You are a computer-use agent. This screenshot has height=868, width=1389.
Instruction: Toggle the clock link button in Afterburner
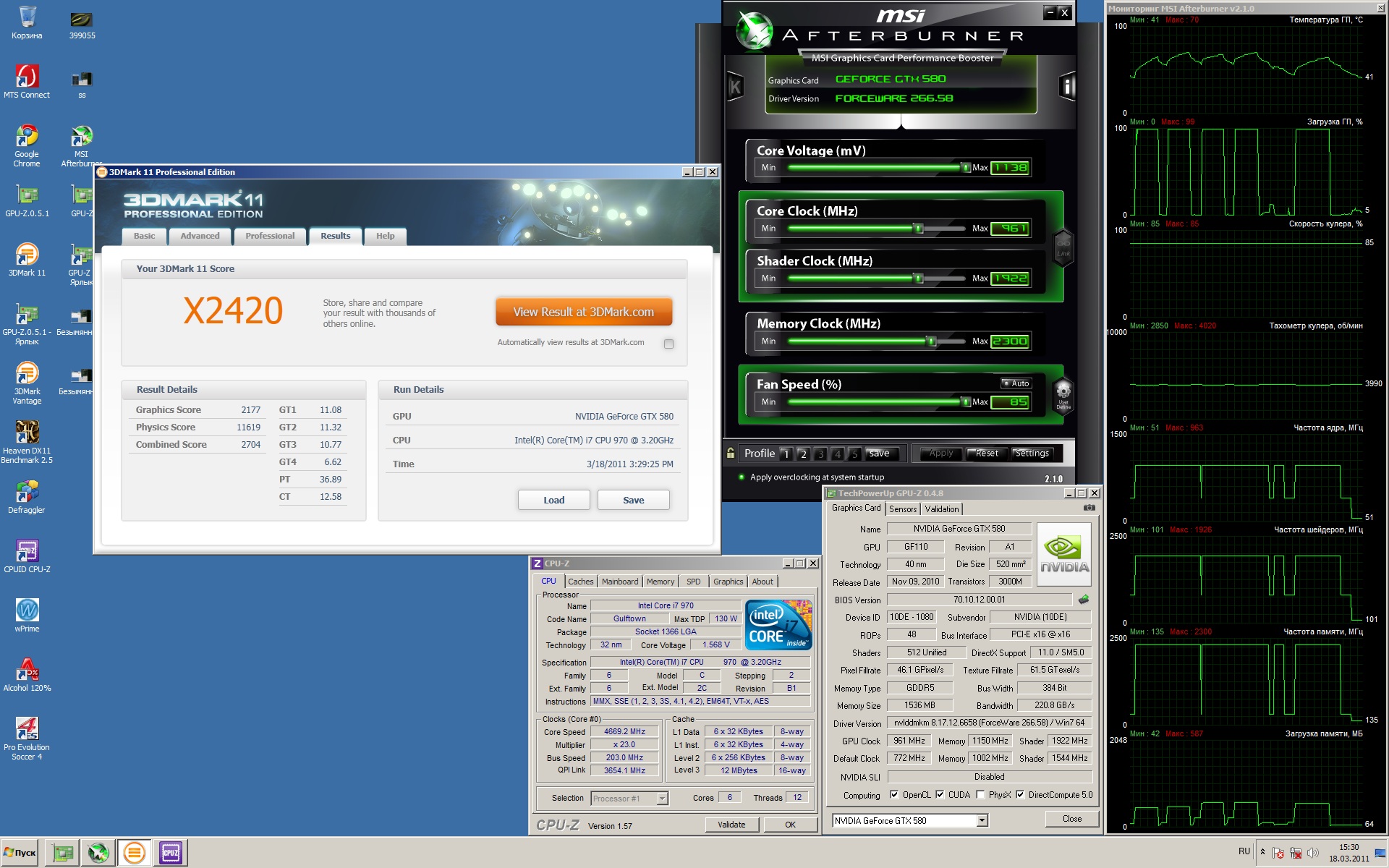click(1063, 247)
